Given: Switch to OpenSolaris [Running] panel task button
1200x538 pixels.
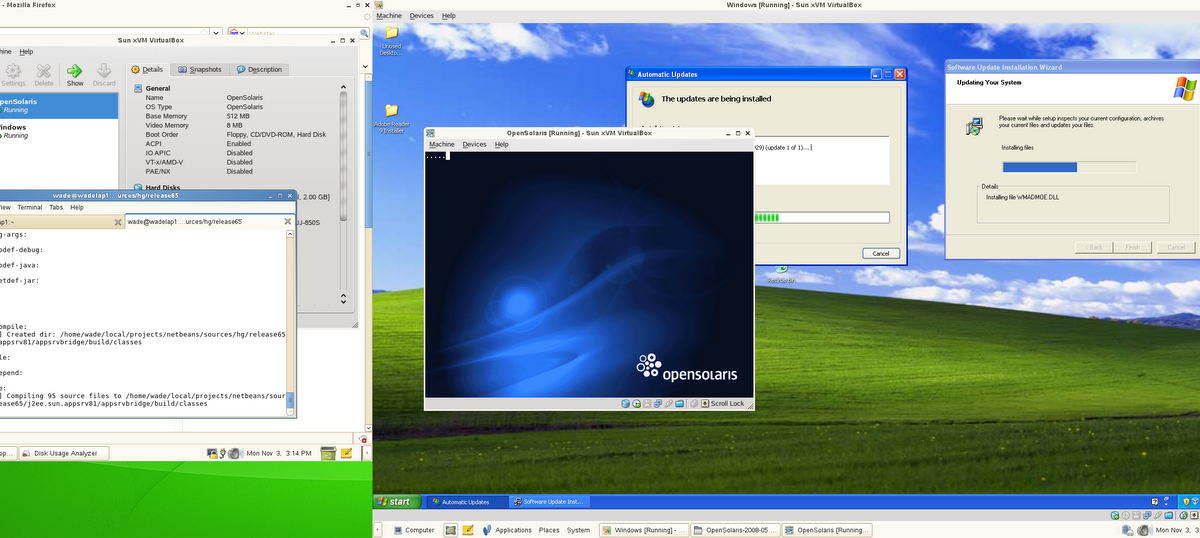Looking at the screenshot, I should coord(827,530).
